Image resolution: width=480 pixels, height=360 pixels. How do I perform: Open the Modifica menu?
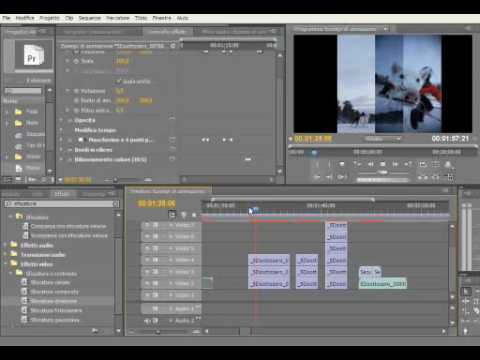[x=25, y=18]
